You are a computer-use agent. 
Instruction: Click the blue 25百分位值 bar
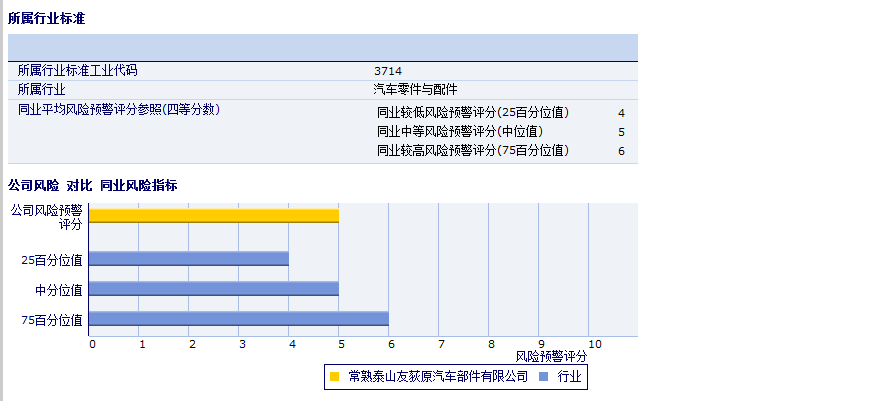click(x=189, y=258)
